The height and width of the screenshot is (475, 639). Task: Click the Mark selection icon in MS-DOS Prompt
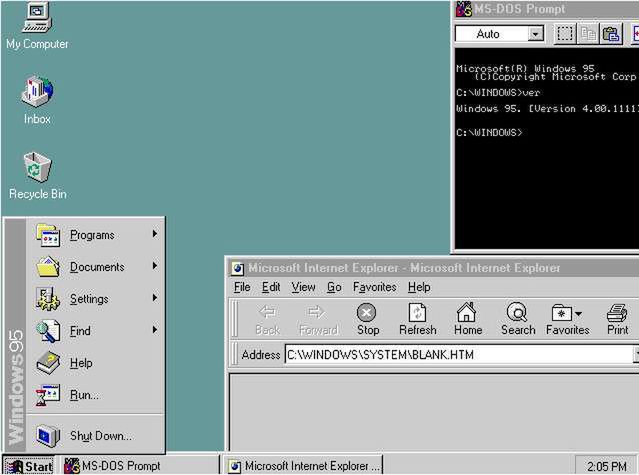[564, 34]
